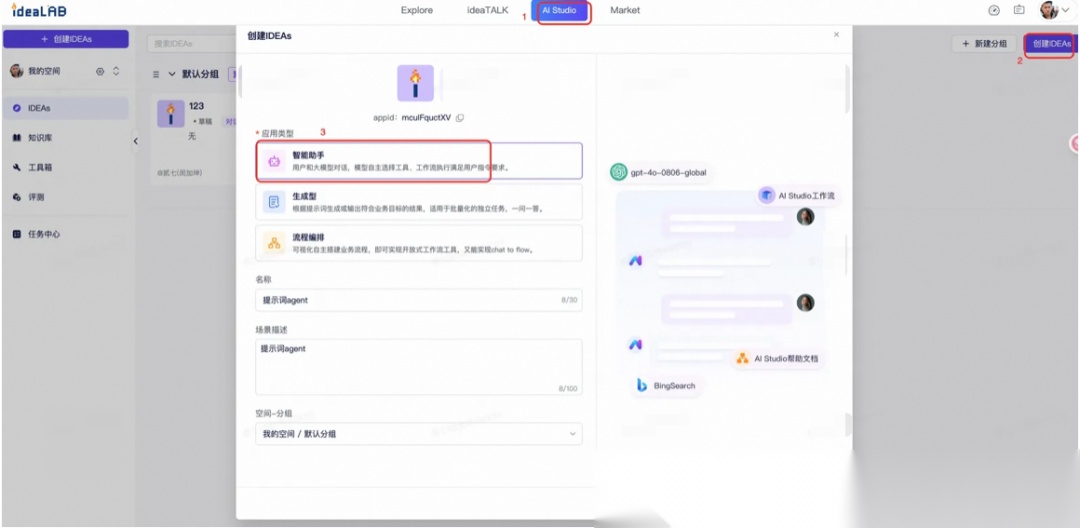Focus the 搜索IDEAs search field

(x=191, y=43)
